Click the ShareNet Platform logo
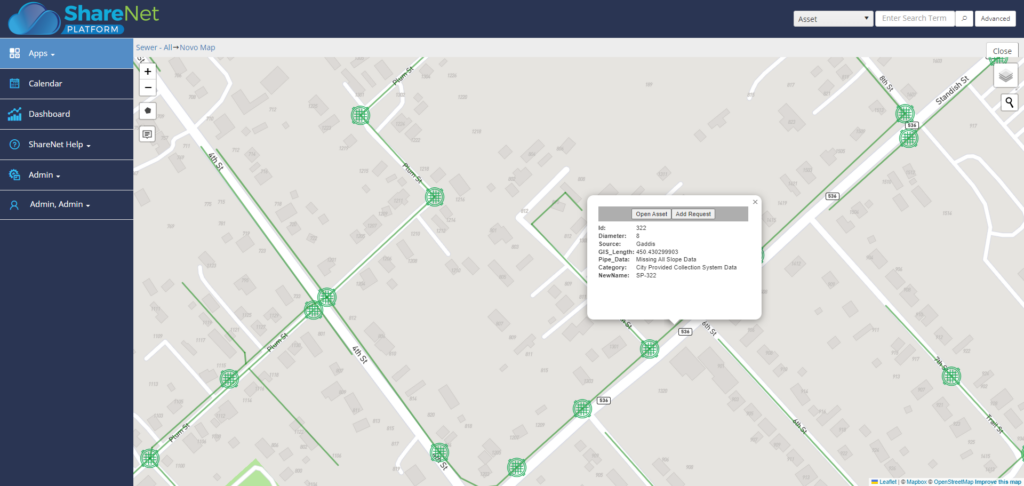 point(84,18)
